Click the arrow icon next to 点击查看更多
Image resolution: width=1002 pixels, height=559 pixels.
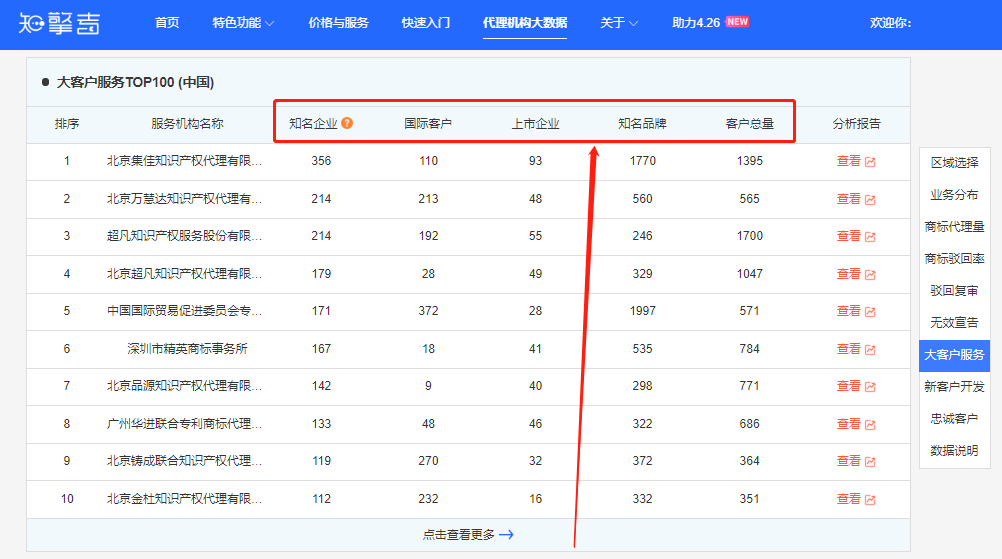click(506, 535)
